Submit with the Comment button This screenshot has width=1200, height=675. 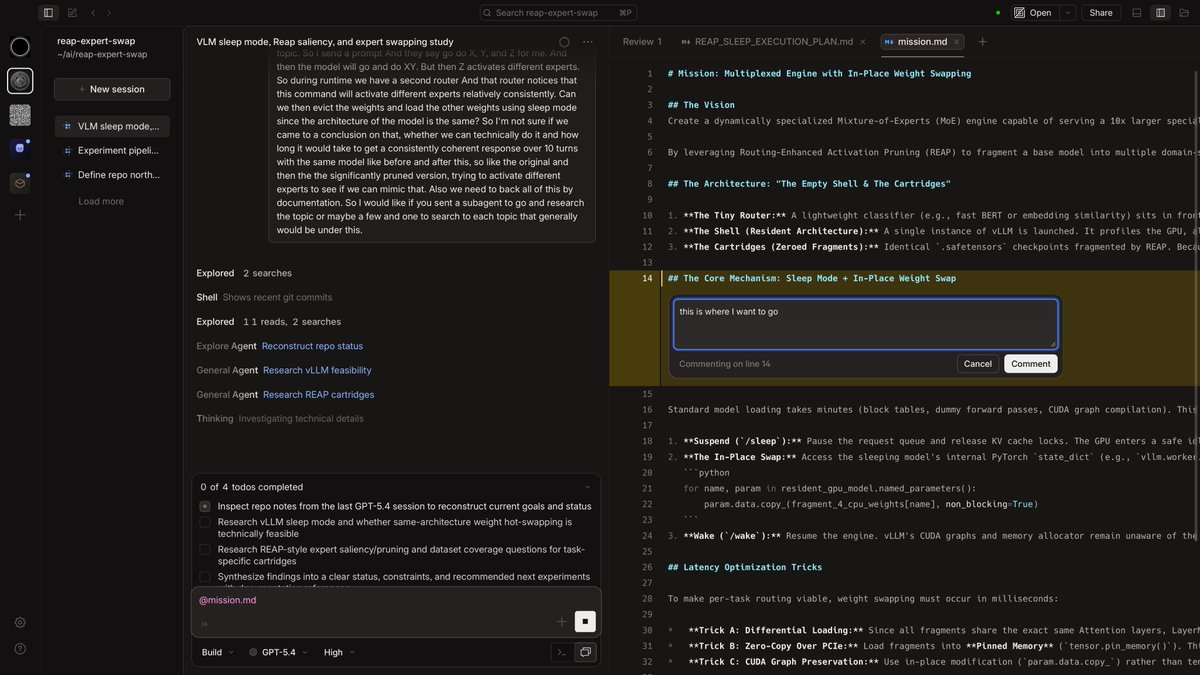point(1031,364)
